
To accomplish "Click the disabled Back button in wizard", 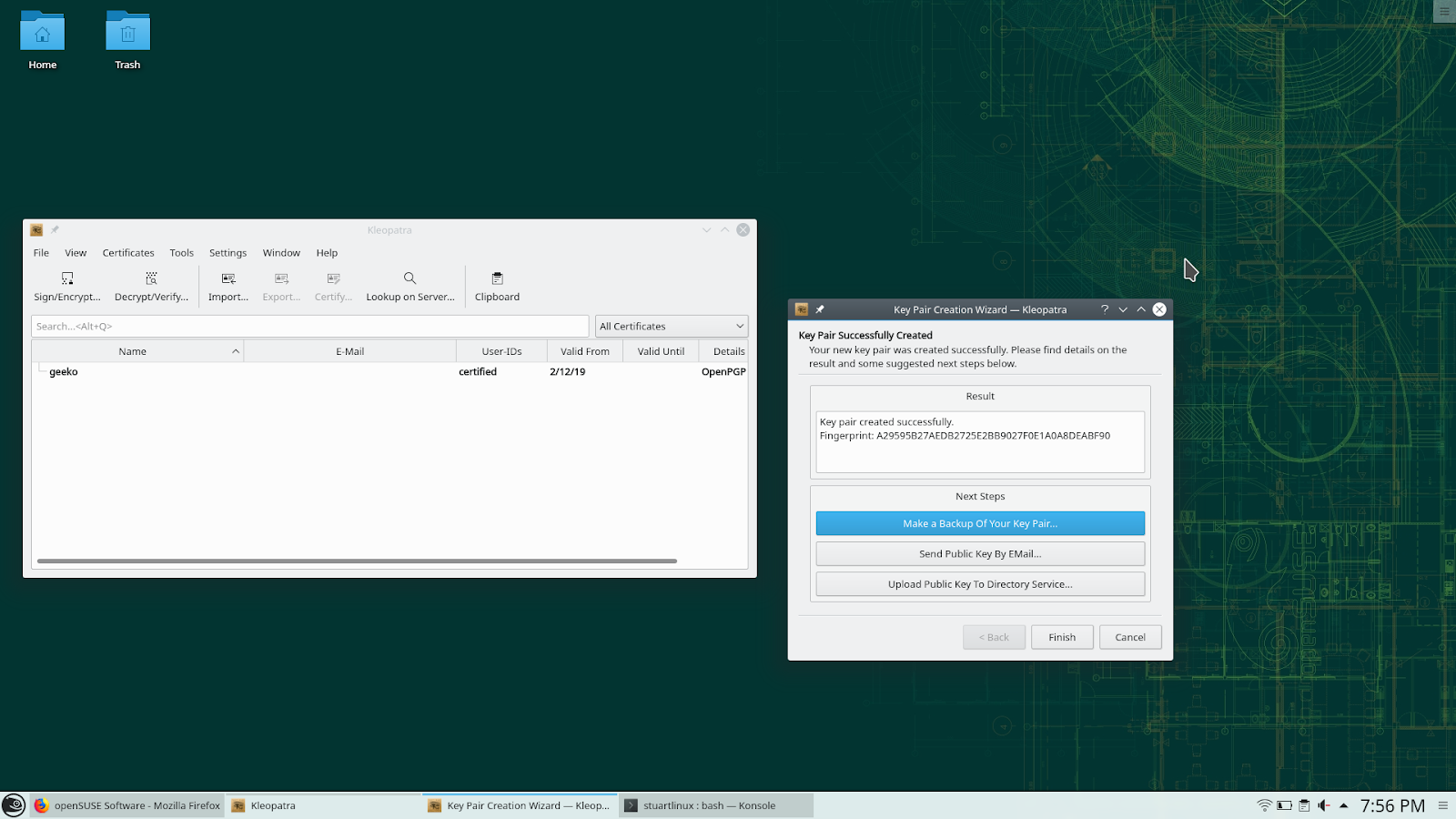I will tap(994, 637).
